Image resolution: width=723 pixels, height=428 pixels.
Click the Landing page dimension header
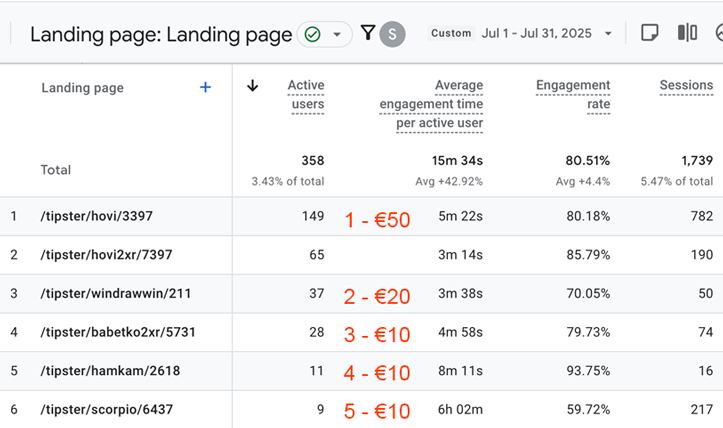[x=83, y=88]
